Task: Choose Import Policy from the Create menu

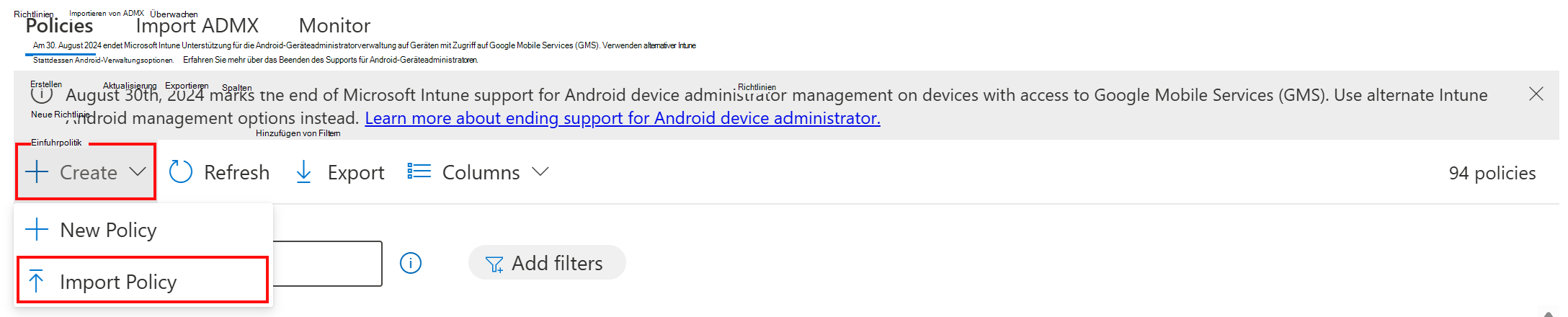Action: (118, 282)
